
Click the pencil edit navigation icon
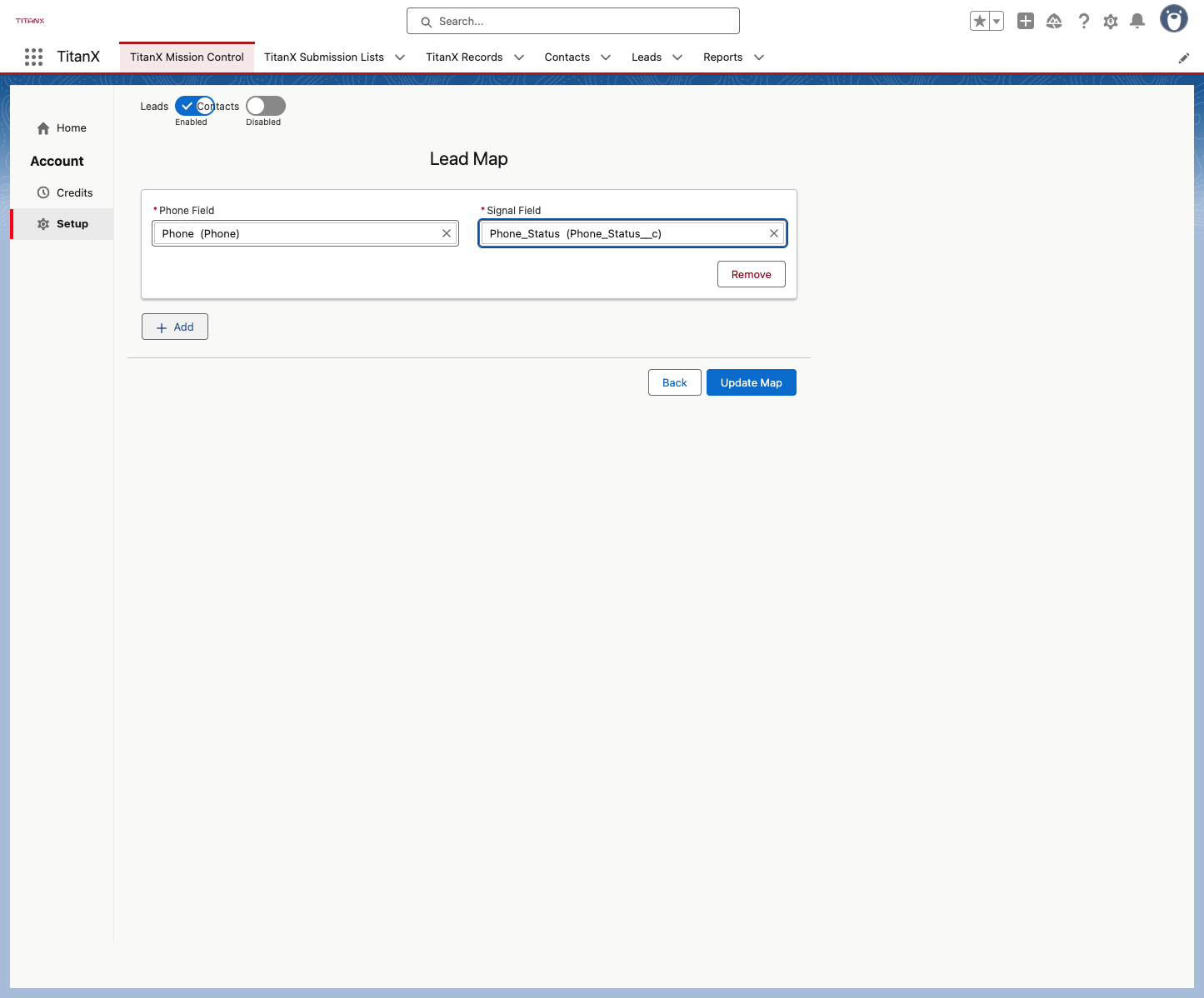pos(1183,57)
